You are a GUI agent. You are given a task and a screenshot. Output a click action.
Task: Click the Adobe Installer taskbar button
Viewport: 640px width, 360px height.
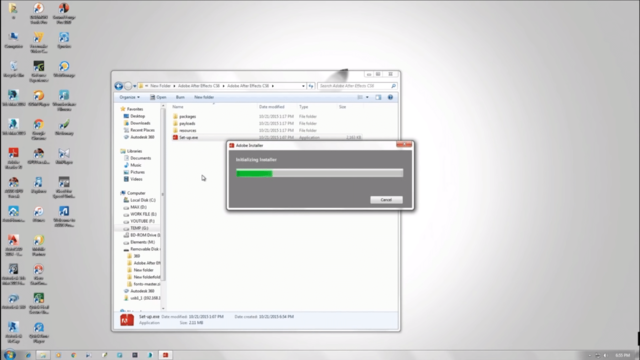(x=165, y=355)
